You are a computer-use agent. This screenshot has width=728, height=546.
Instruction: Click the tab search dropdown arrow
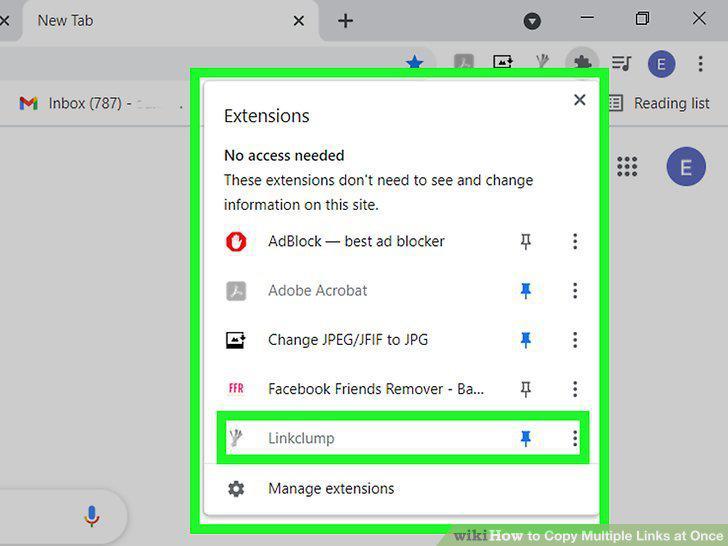coord(532,21)
